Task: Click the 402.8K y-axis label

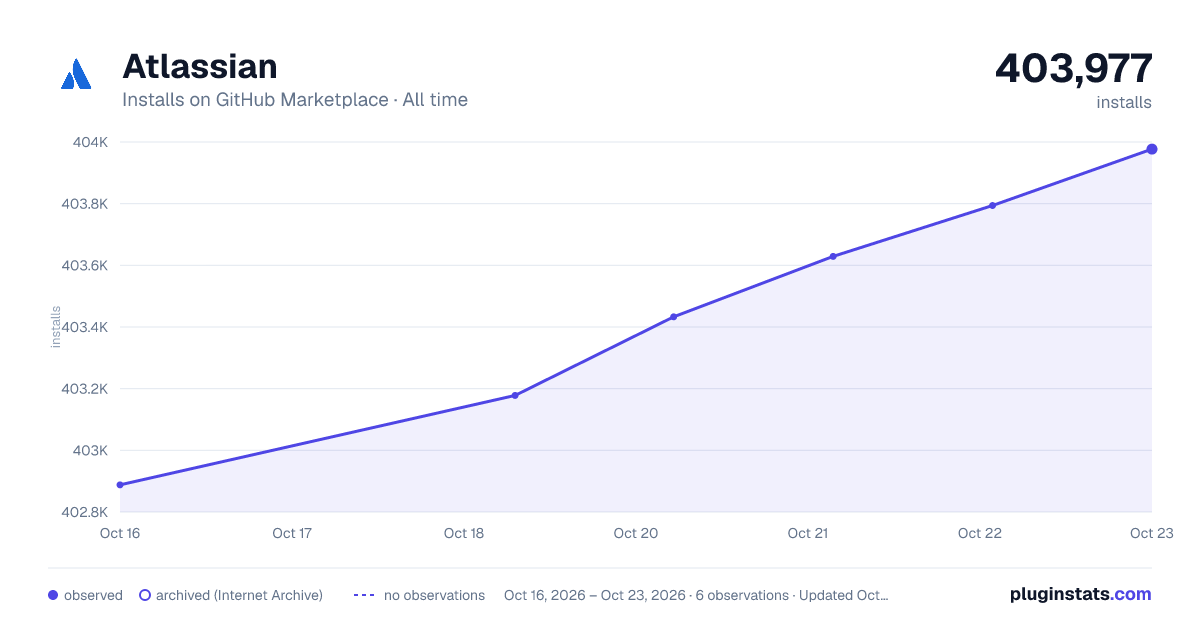Action: pyautogui.click(x=84, y=512)
